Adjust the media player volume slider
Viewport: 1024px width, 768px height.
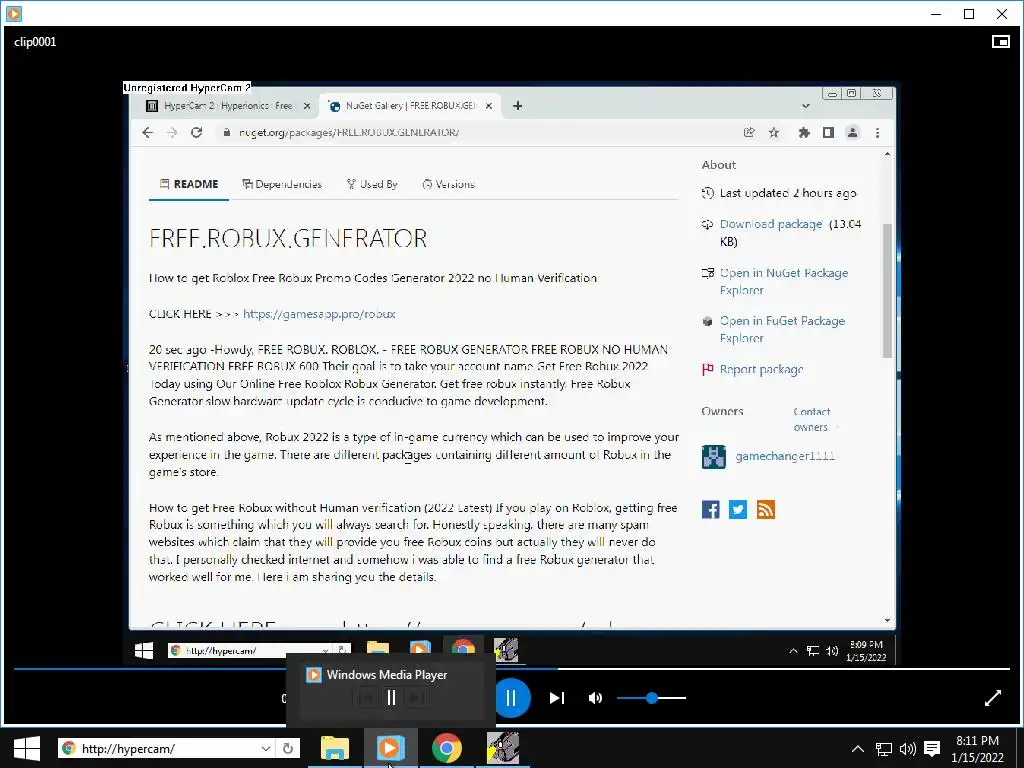(x=651, y=698)
